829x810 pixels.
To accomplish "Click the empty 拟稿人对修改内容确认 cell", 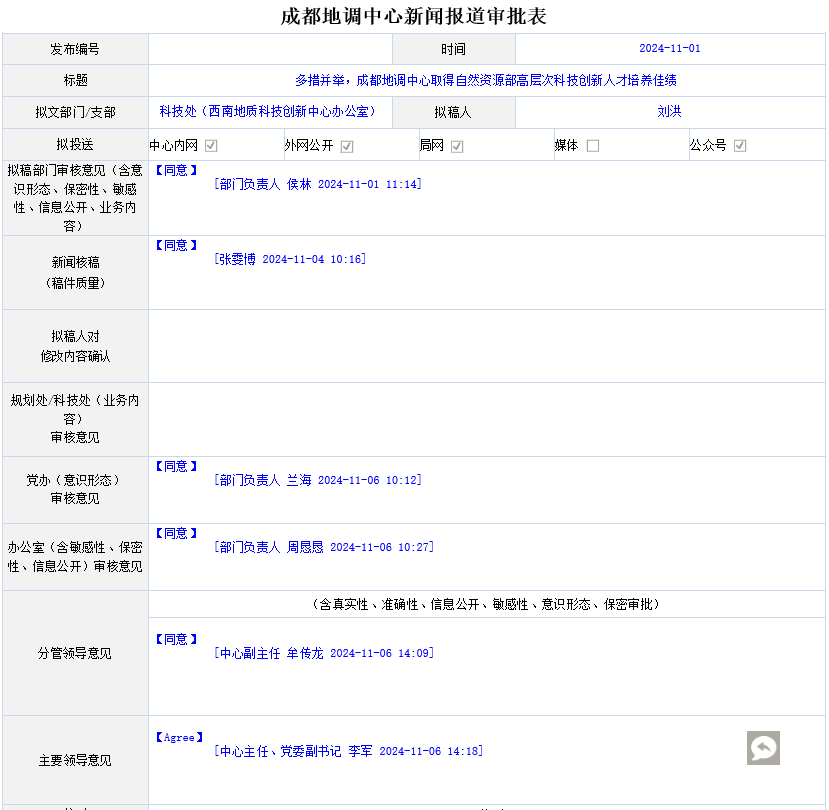I will coord(486,346).
